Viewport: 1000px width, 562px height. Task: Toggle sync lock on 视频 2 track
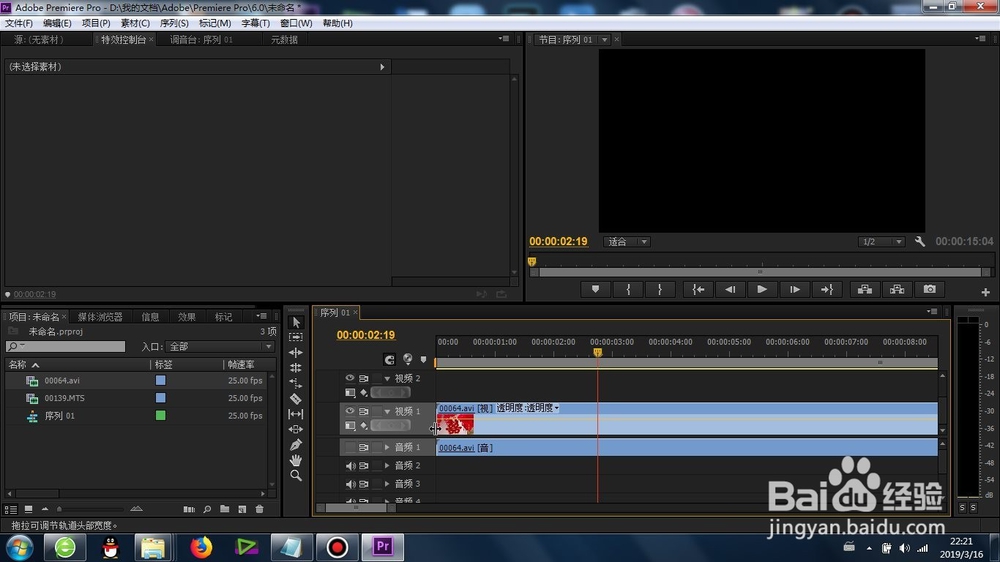(x=364, y=378)
